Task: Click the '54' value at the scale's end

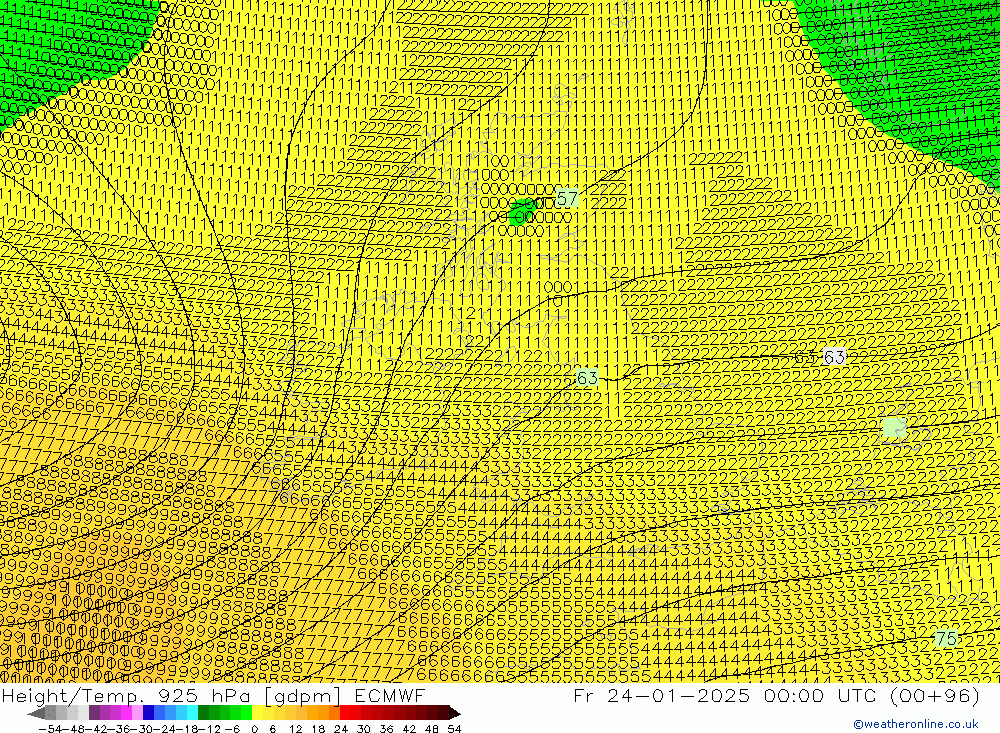Action: pyautogui.click(x=454, y=729)
